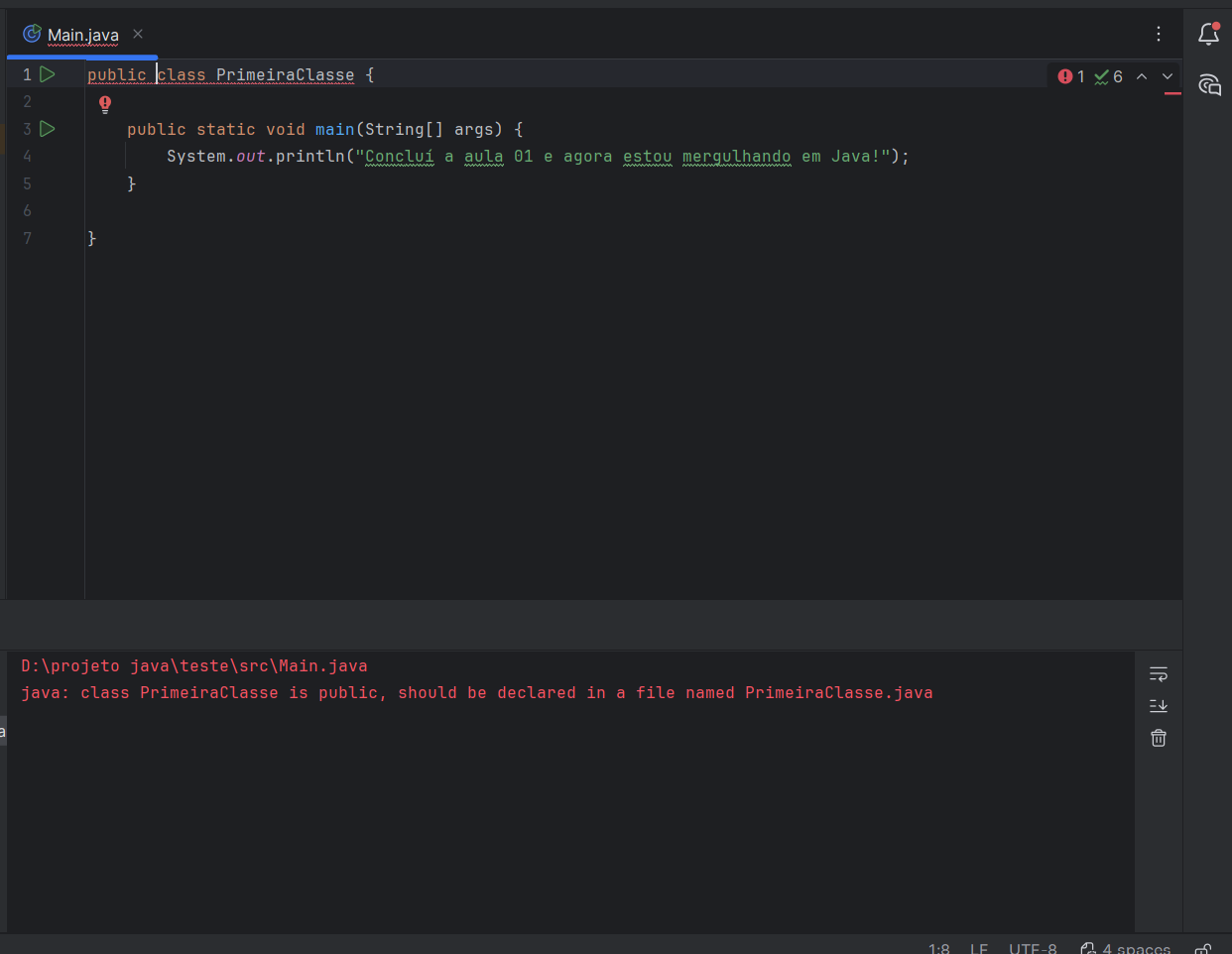Viewport: 1232px width, 954px height.
Task: Open the Notifications bell
Action: coord(1208,34)
